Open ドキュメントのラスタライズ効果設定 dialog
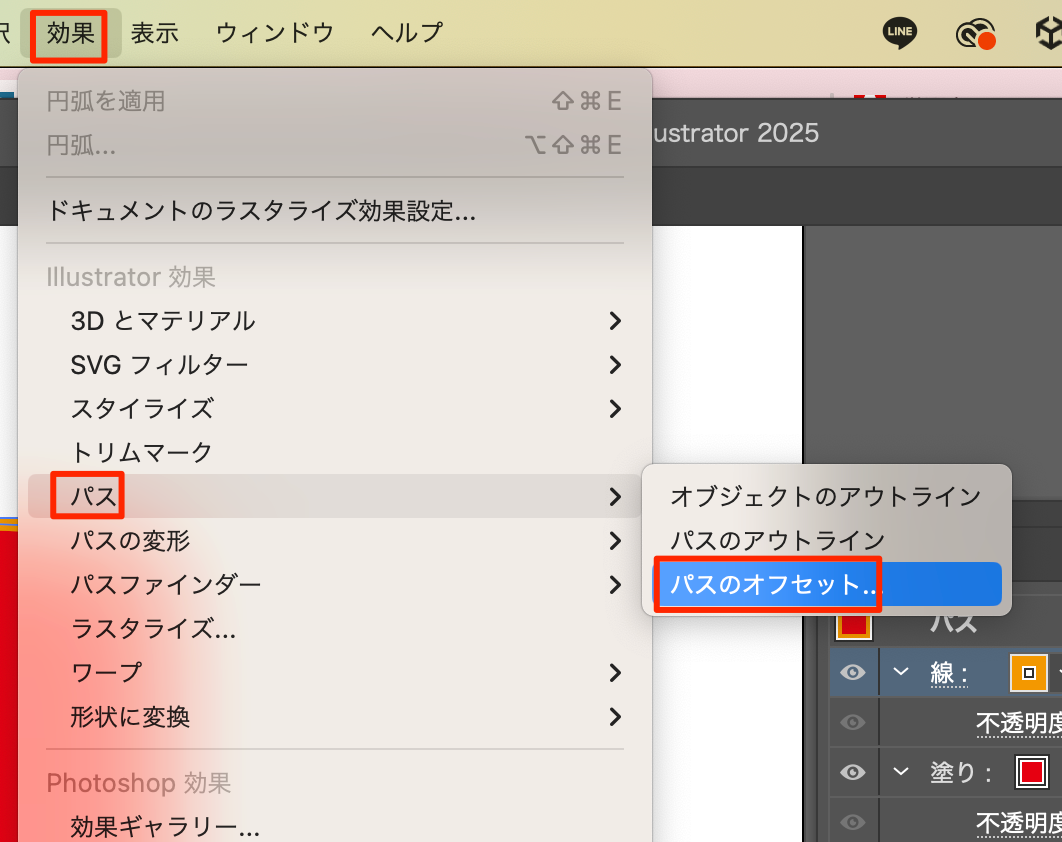Viewport: 1062px width, 842px height. (x=260, y=211)
